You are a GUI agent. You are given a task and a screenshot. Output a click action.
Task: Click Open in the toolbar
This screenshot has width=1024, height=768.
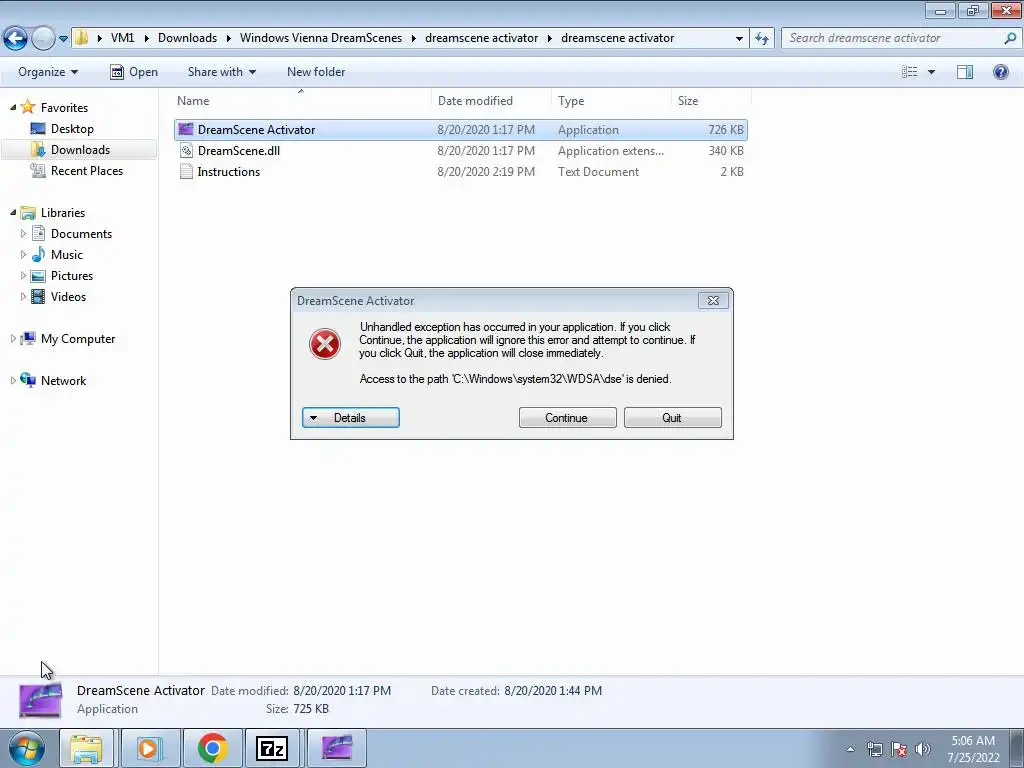click(134, 72)
